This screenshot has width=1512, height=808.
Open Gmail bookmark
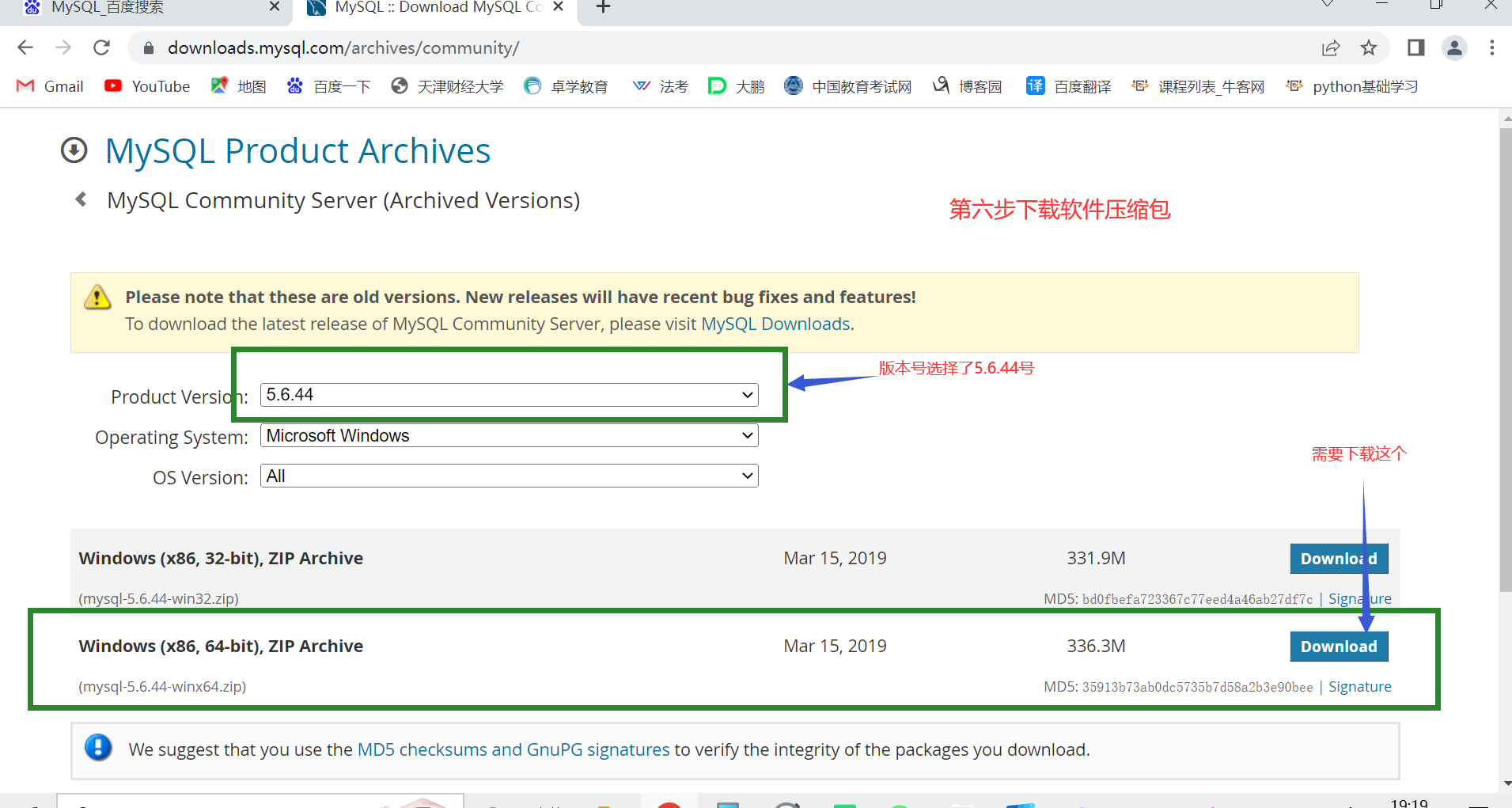click(x=51, y=86)
